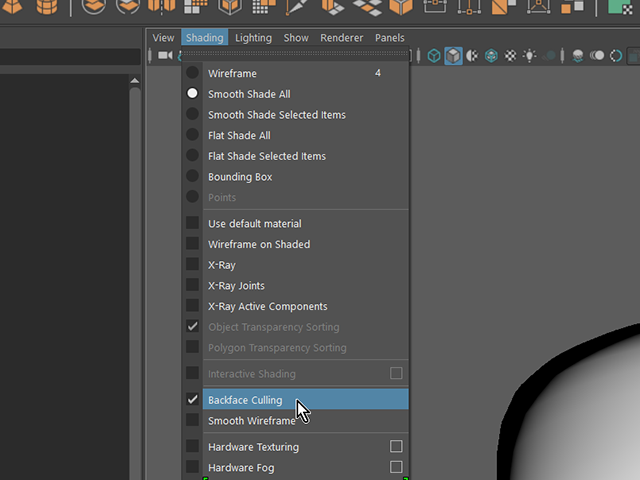Click the grayed Polygon Transparency Sorting item

pyautogui.click(x=295, y=348)
